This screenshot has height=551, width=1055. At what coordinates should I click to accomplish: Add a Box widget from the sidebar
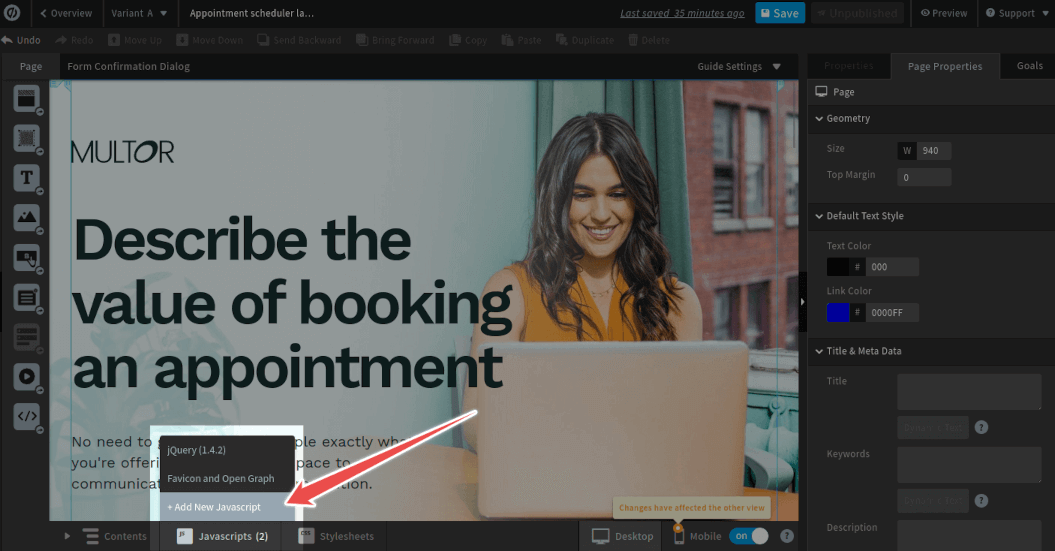tap(26, 139)
